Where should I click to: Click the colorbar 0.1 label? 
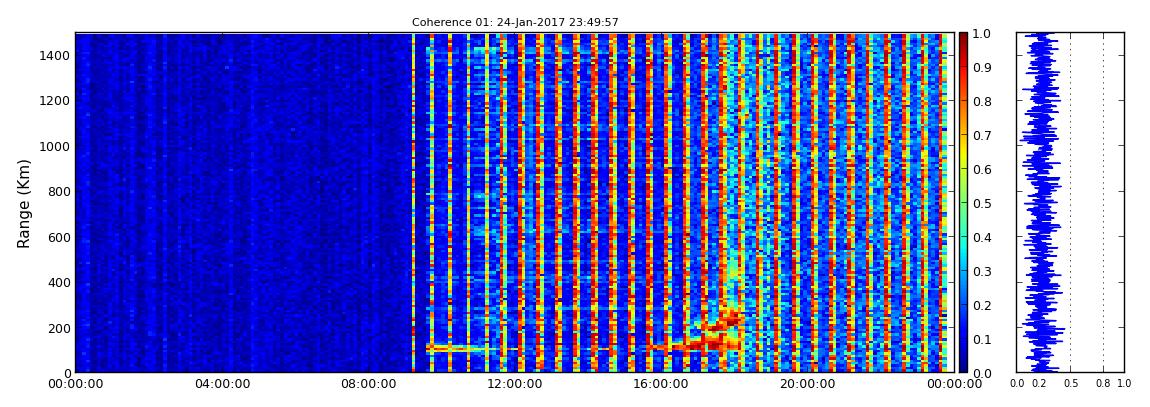[981, 340]
